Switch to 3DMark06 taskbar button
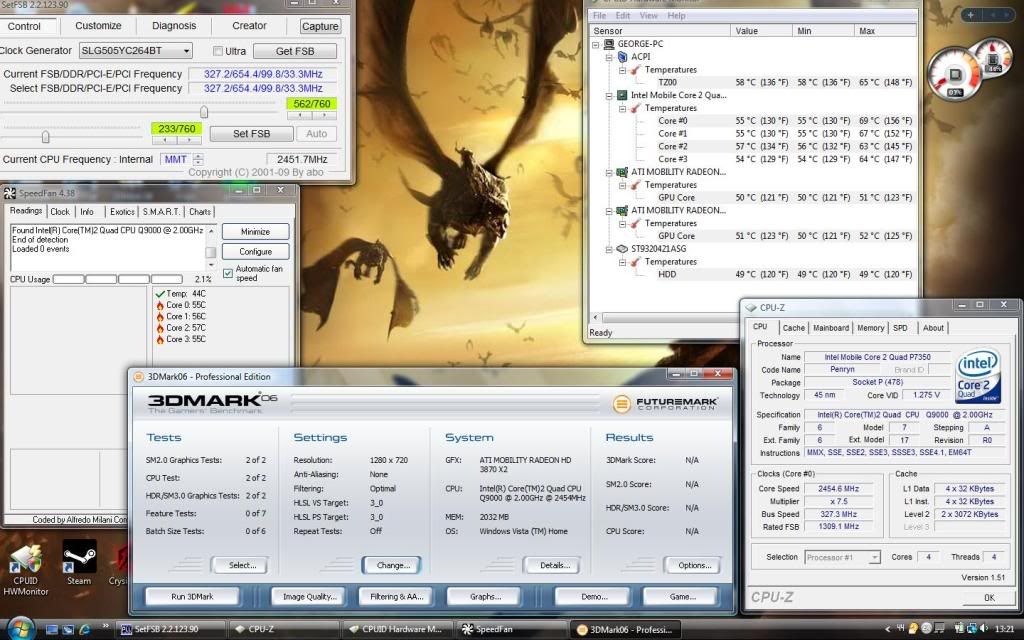Viewport: 1024px width, 640px height. click(625, 630)
